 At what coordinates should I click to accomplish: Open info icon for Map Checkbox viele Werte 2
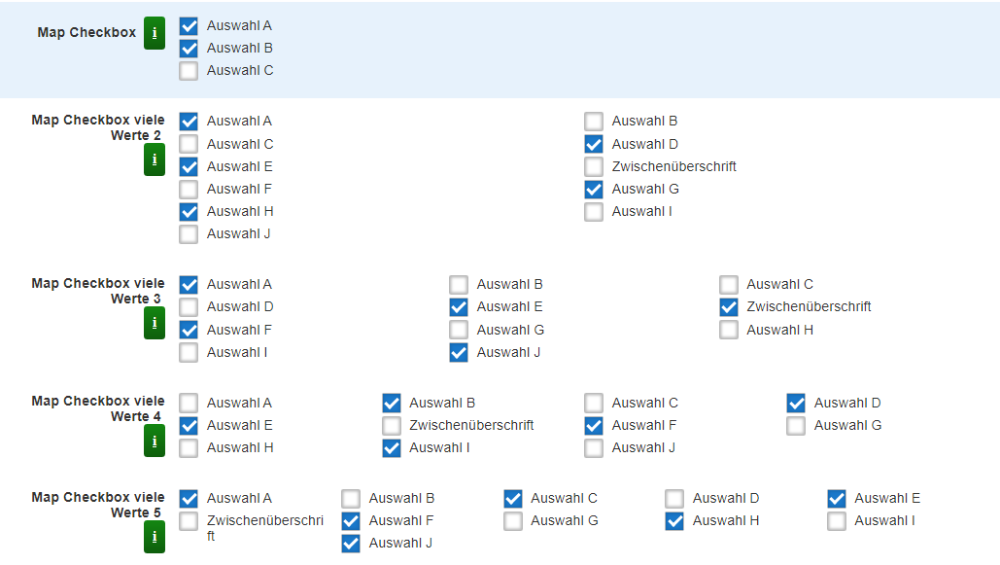pos(154,160)
